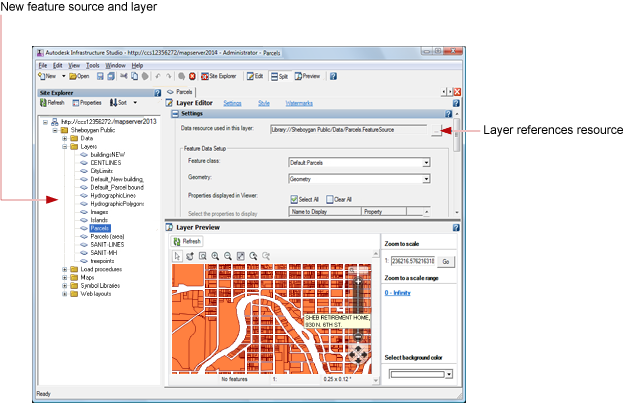Screen dimensions: 624x403
Task: Click the browse button for data resource
Action: pyautogui.click(x=436, y=130)
